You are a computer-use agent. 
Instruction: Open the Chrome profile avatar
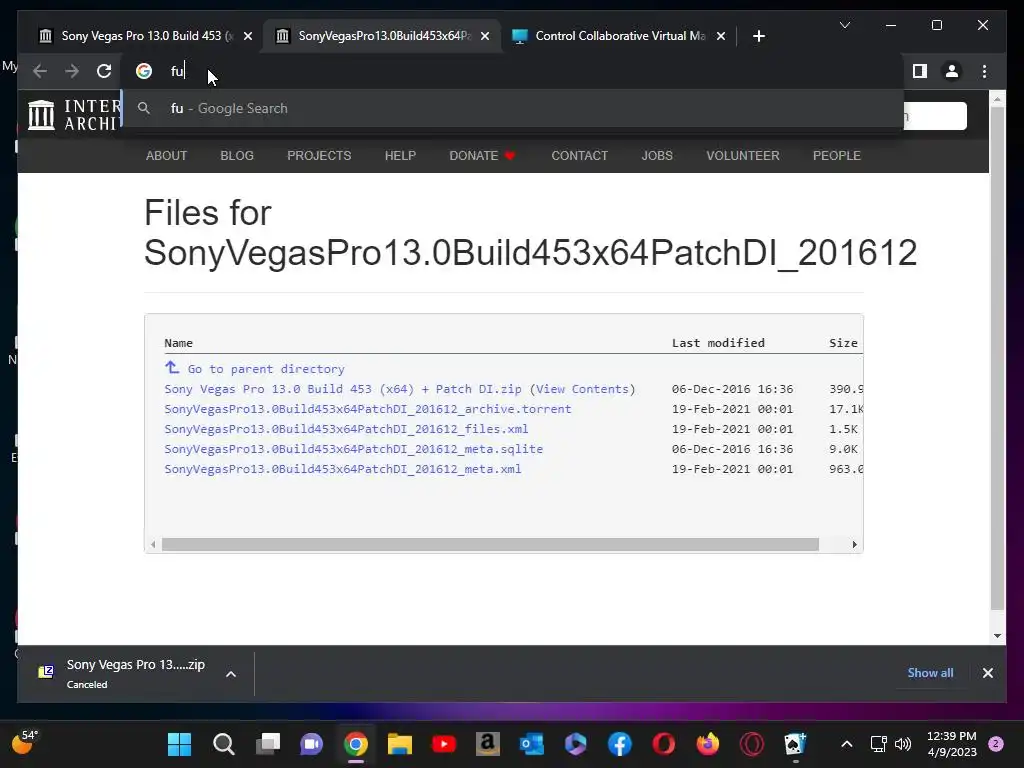[x=952, y=71]
